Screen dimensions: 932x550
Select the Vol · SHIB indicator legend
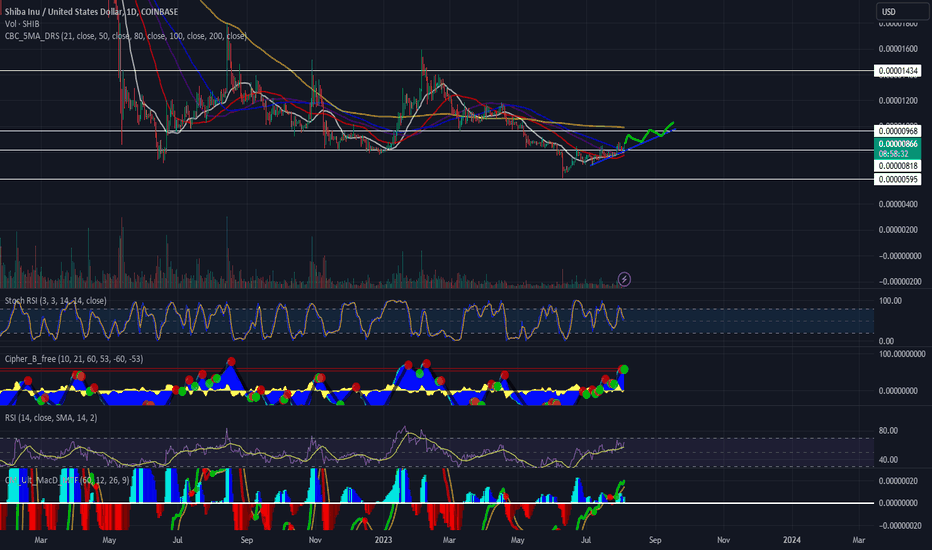pyautogui.click(x=22, y=24)
